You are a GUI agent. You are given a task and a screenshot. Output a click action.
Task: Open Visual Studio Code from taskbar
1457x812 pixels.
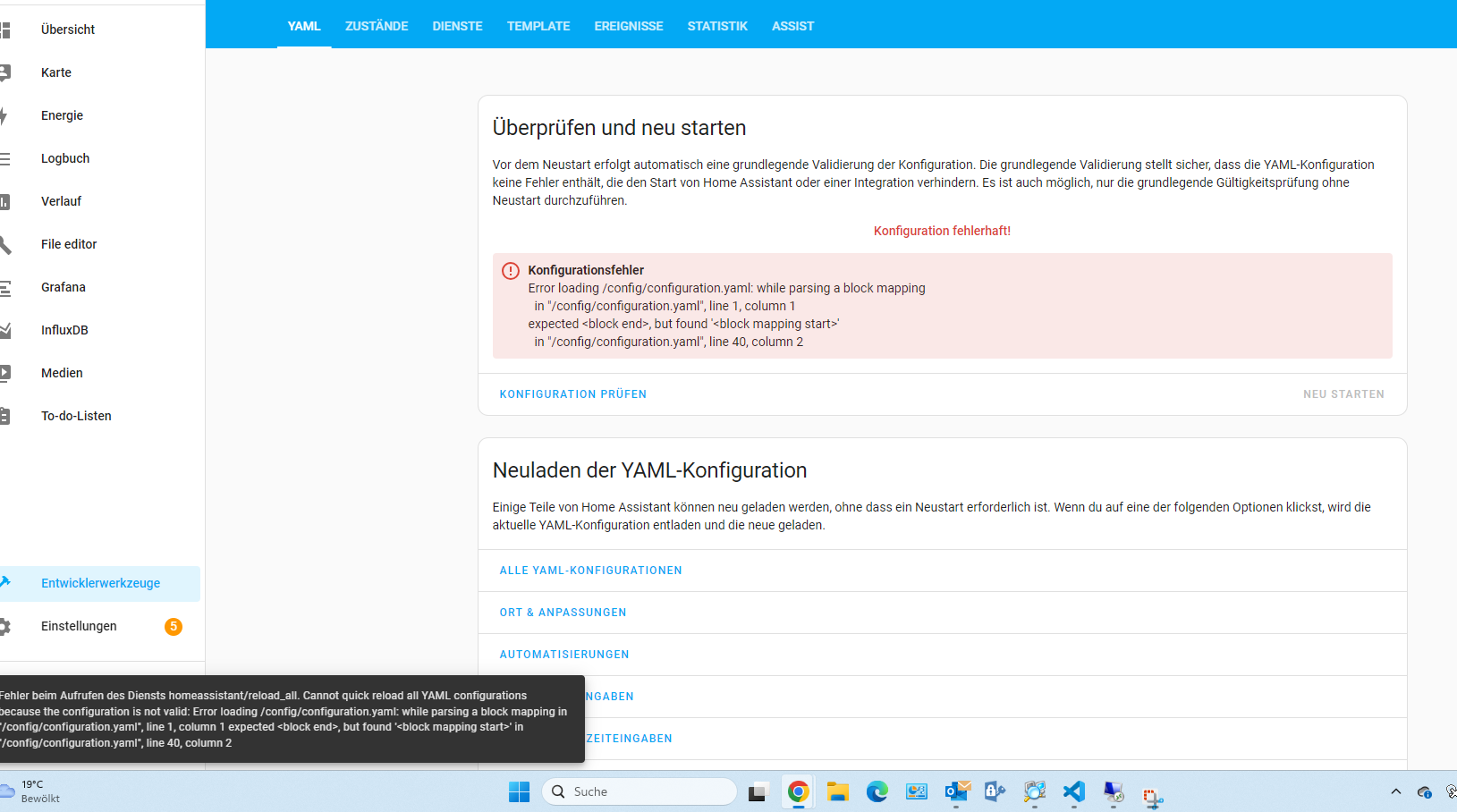[1073, 791]
